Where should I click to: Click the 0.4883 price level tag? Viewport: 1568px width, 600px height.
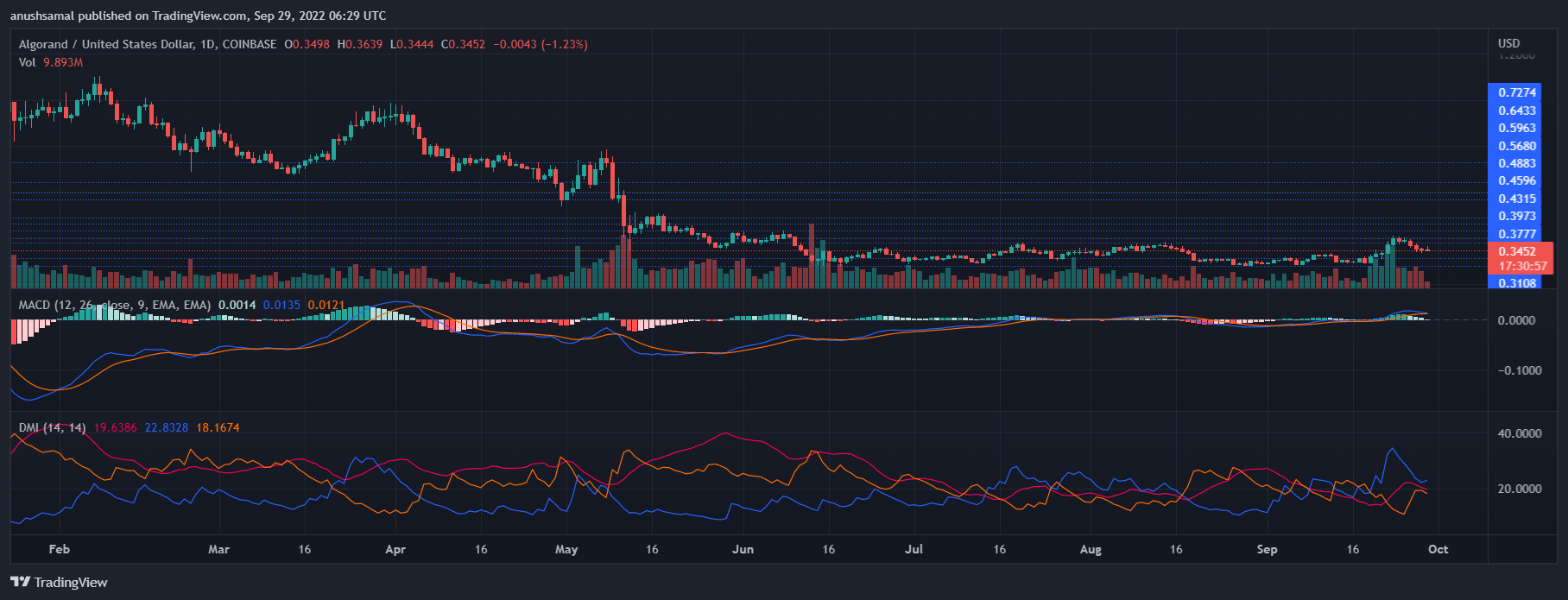click(x=1517, y=163)
